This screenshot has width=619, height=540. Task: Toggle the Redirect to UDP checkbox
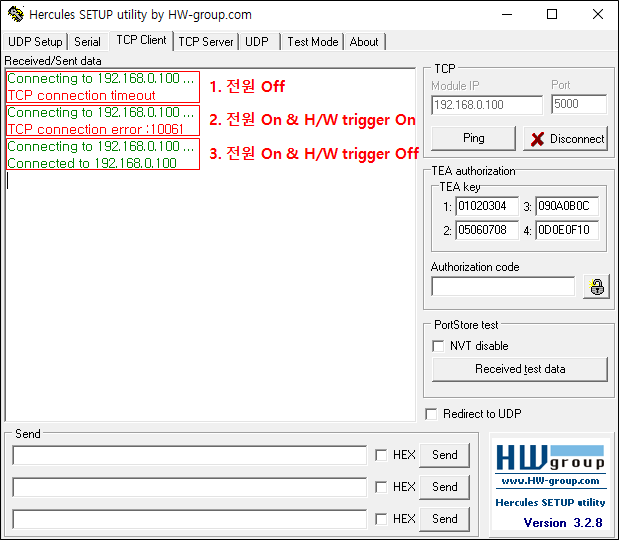click(431, 414)
